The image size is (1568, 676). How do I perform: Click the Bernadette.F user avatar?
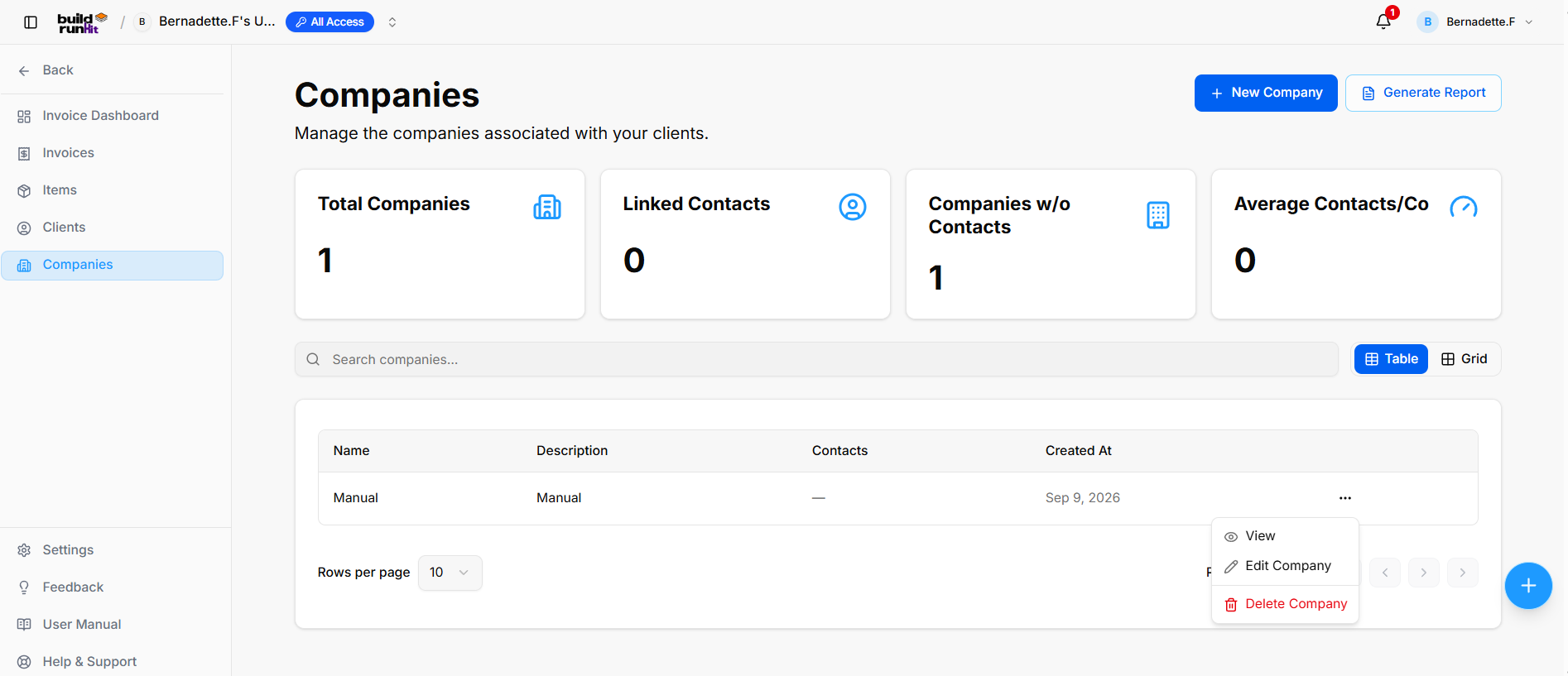(x=1427, y=22)
